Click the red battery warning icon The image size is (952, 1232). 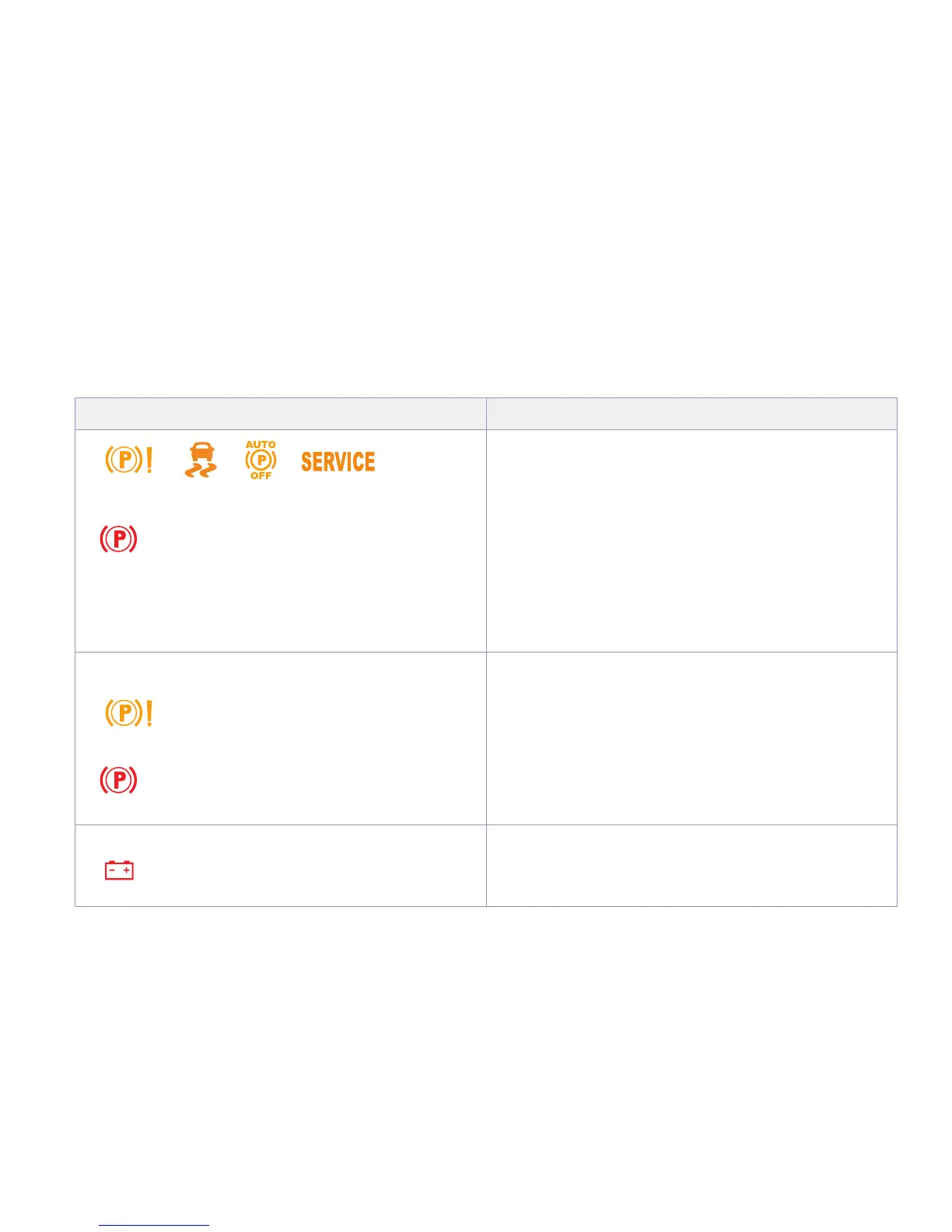tap(119, 870)
